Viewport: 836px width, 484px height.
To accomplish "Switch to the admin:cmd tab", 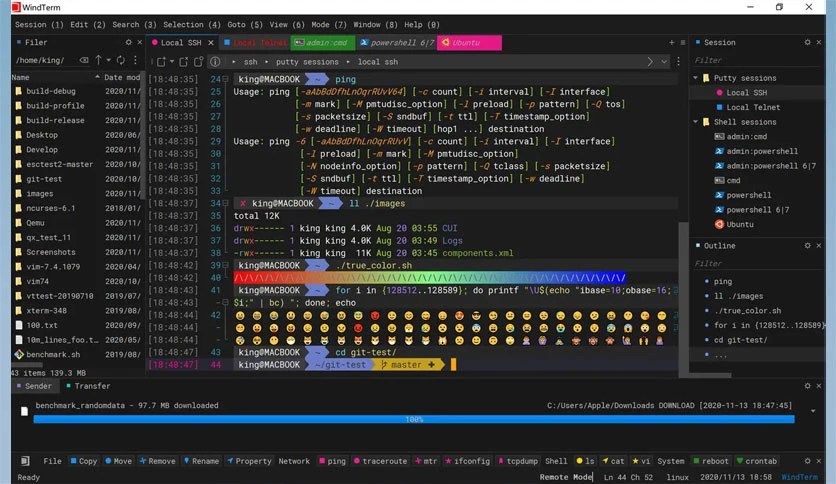I will point(323,43).
